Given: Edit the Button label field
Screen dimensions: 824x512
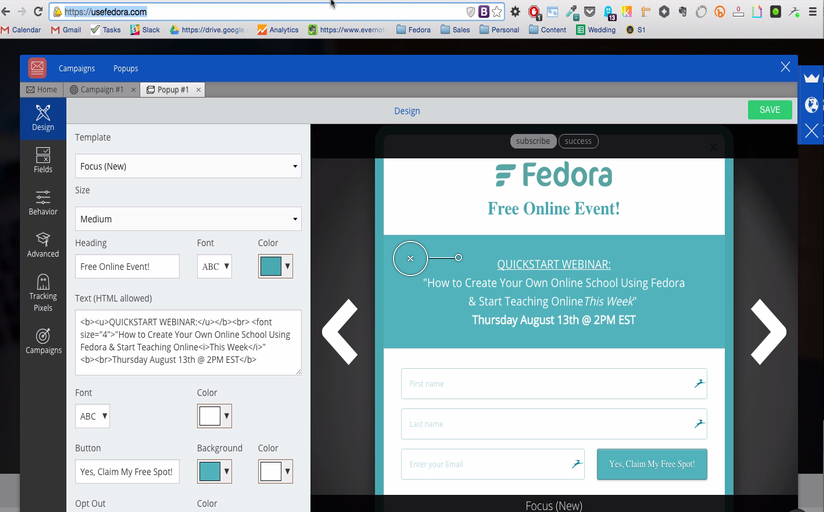Looking at the screenshot, I should [127, 472].
